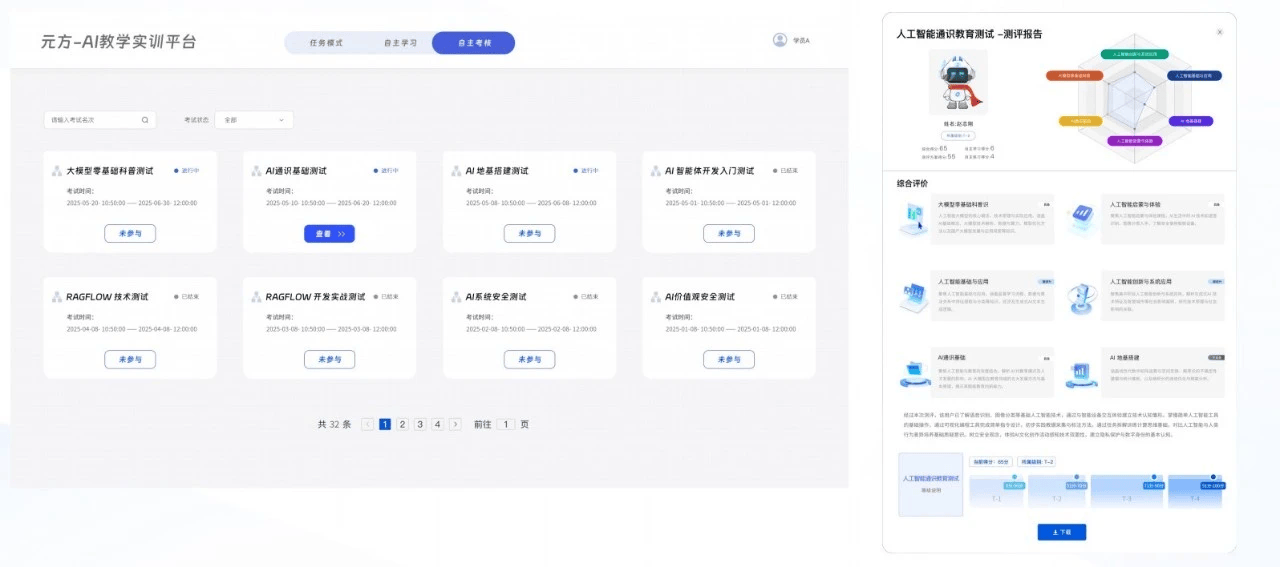Viewport: 1280px width, 567px height.
Task: Click the icon beside RAGFLOW 技术测试 card title
Action: click(x=56, y=297)
